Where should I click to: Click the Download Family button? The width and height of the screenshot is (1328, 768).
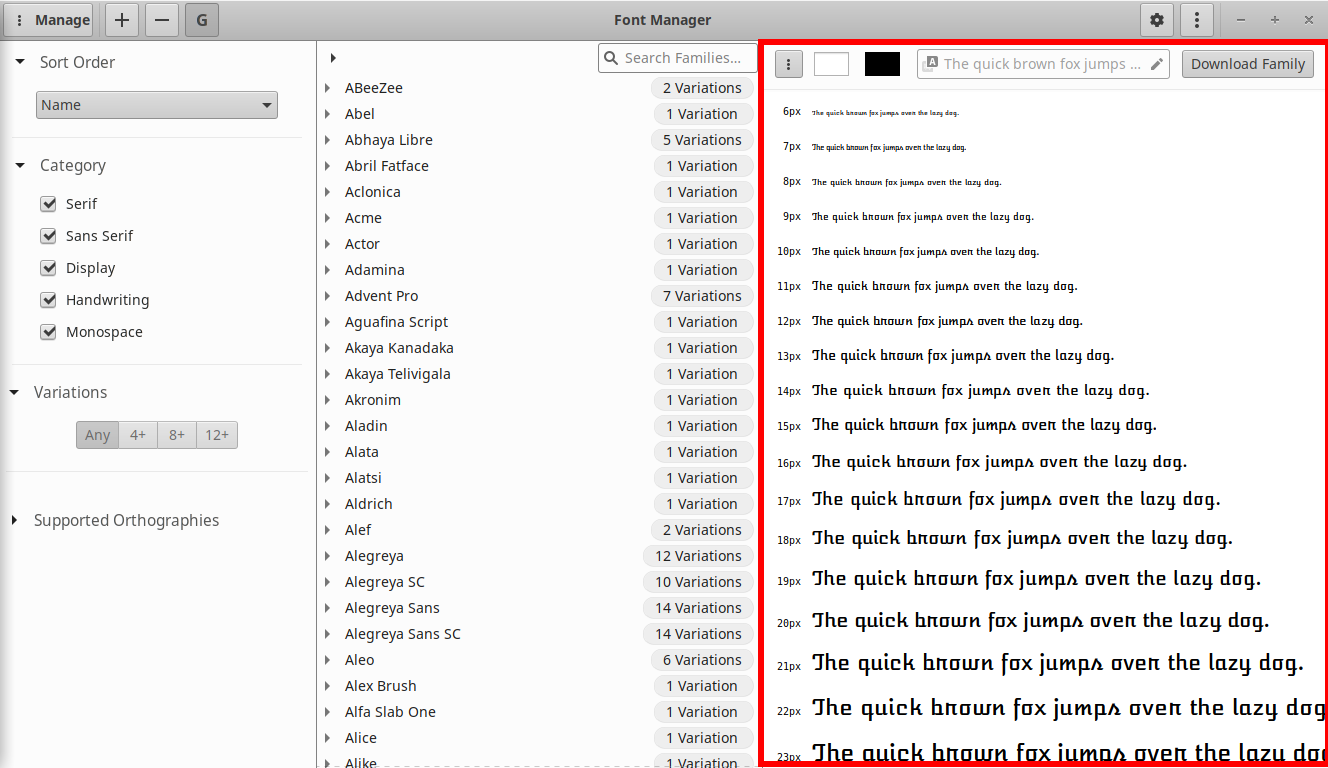click(x=1248, y=64)
